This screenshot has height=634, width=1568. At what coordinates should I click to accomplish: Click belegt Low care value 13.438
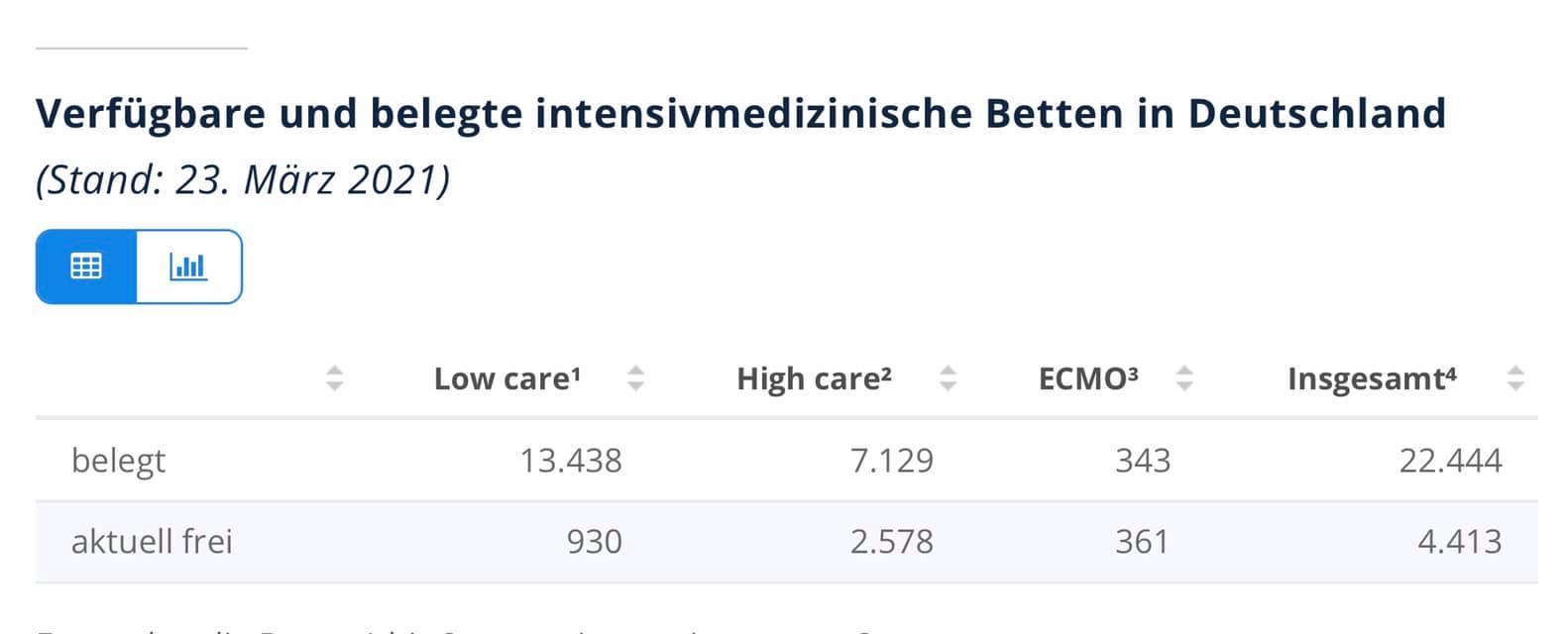pos(571,461)
